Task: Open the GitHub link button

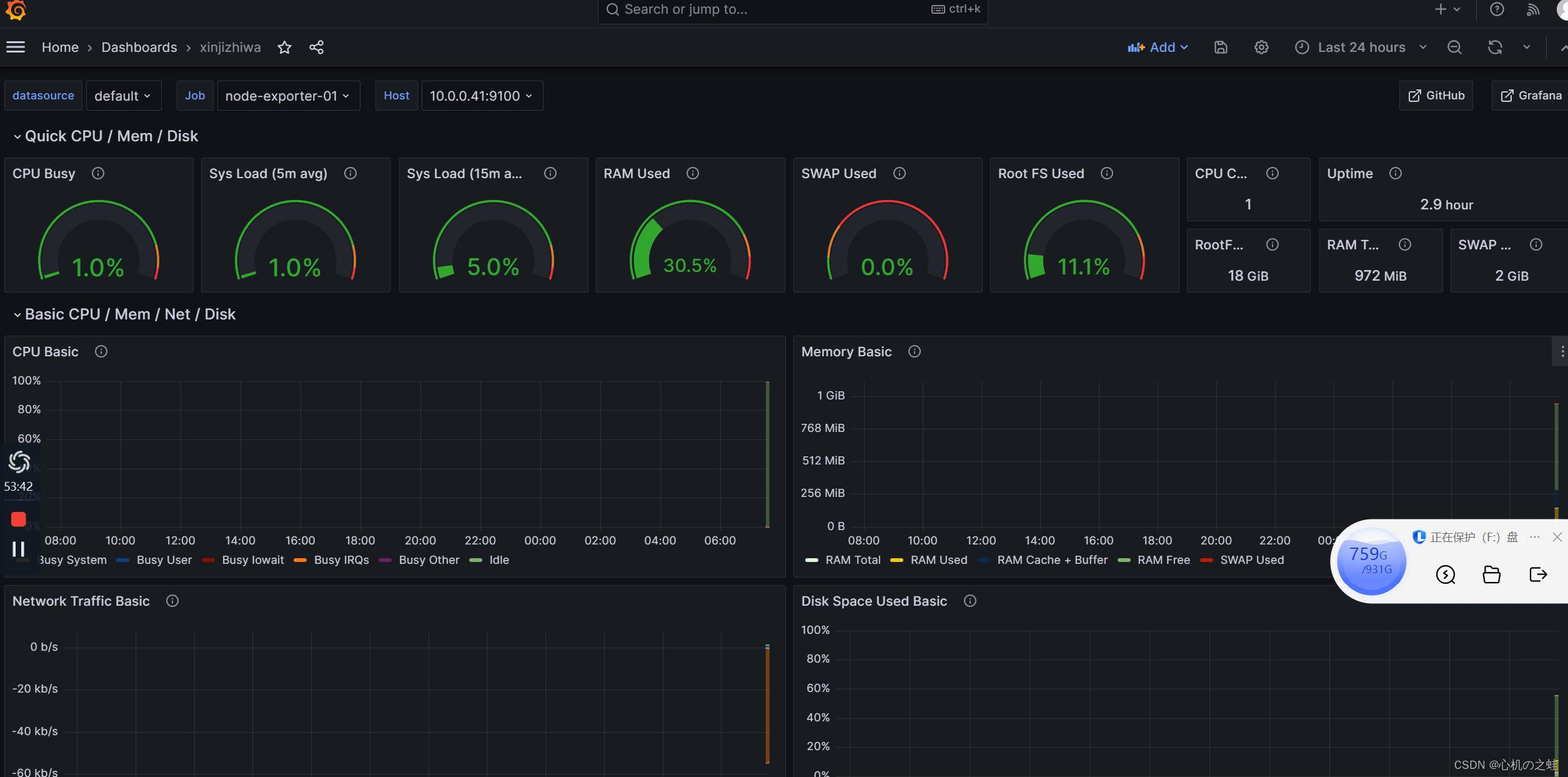Action: coord(1436,96)
